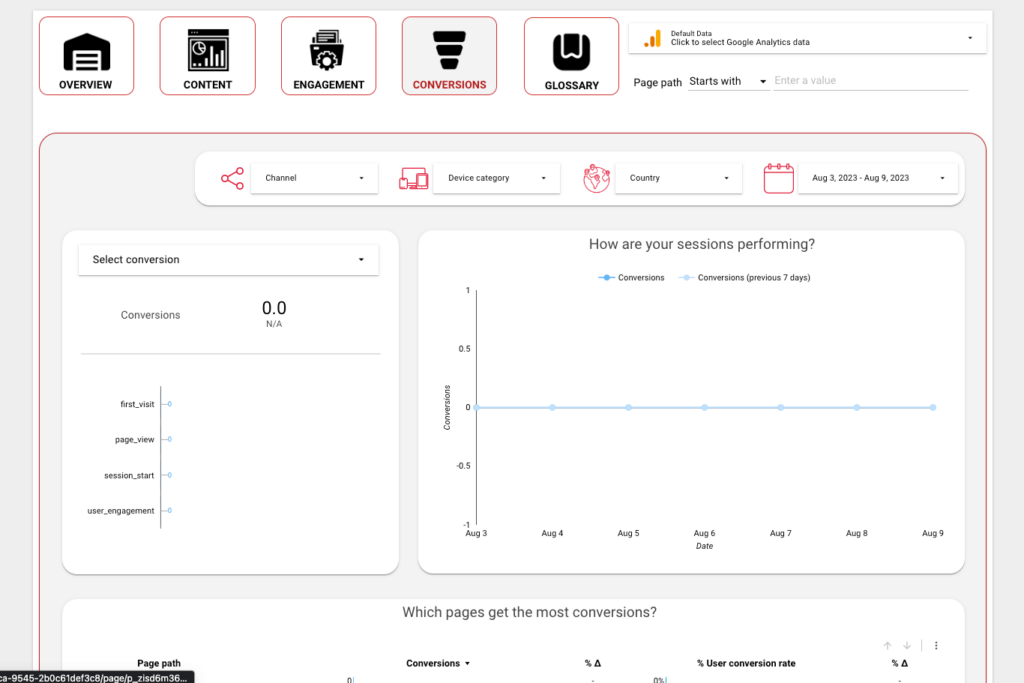Click the first % Δ column header
Screen dimensions: 1024x683
point(592,663)
